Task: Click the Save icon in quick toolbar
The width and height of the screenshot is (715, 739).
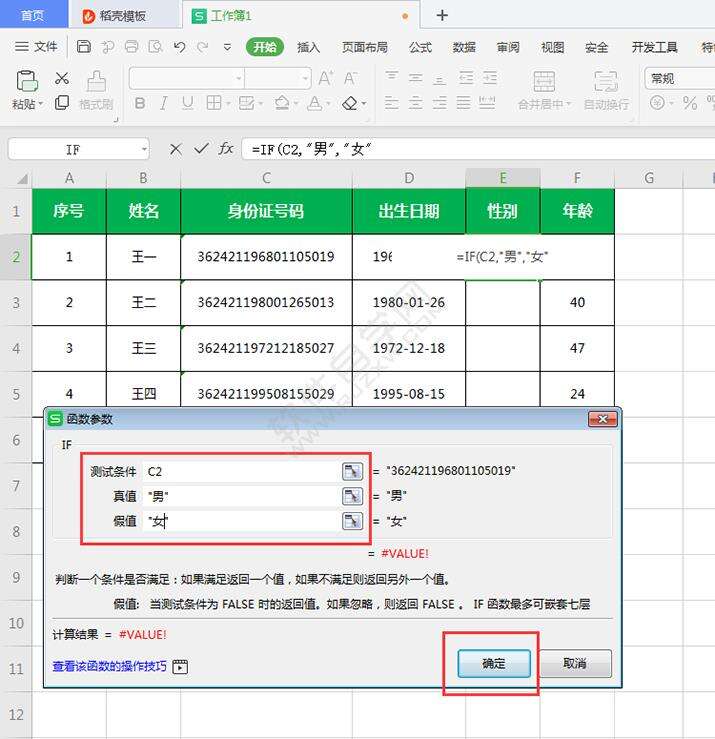Action: pyautogui.click(x=84, y=46)
